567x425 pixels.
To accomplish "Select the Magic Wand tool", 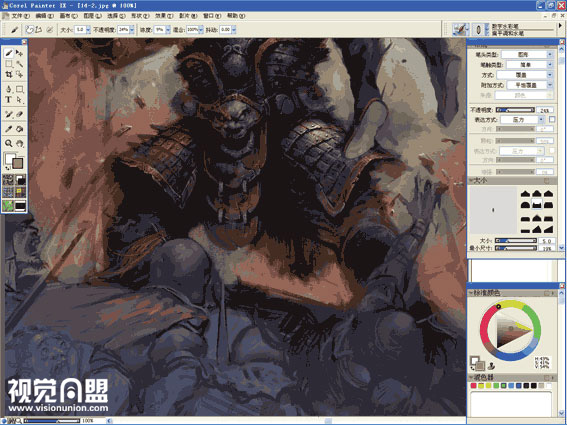I will (20, 64).
